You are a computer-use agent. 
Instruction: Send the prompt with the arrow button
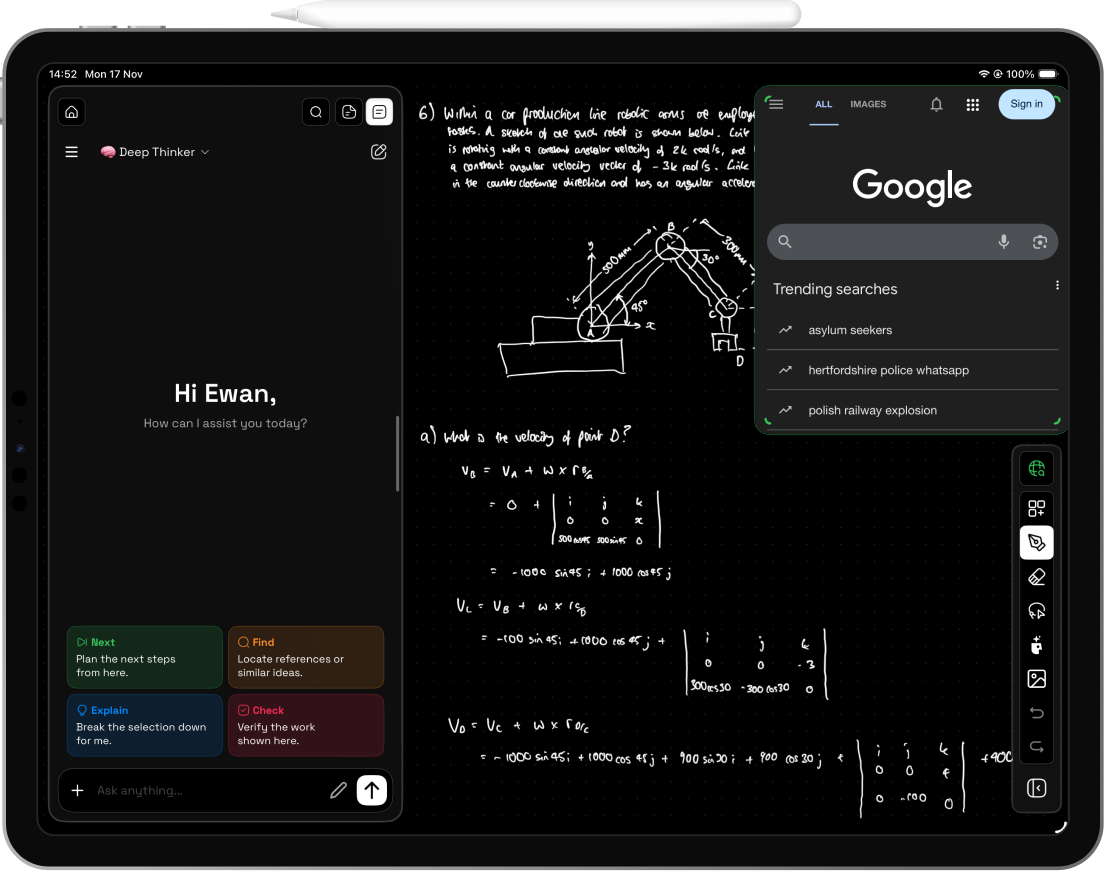(372, 790)
